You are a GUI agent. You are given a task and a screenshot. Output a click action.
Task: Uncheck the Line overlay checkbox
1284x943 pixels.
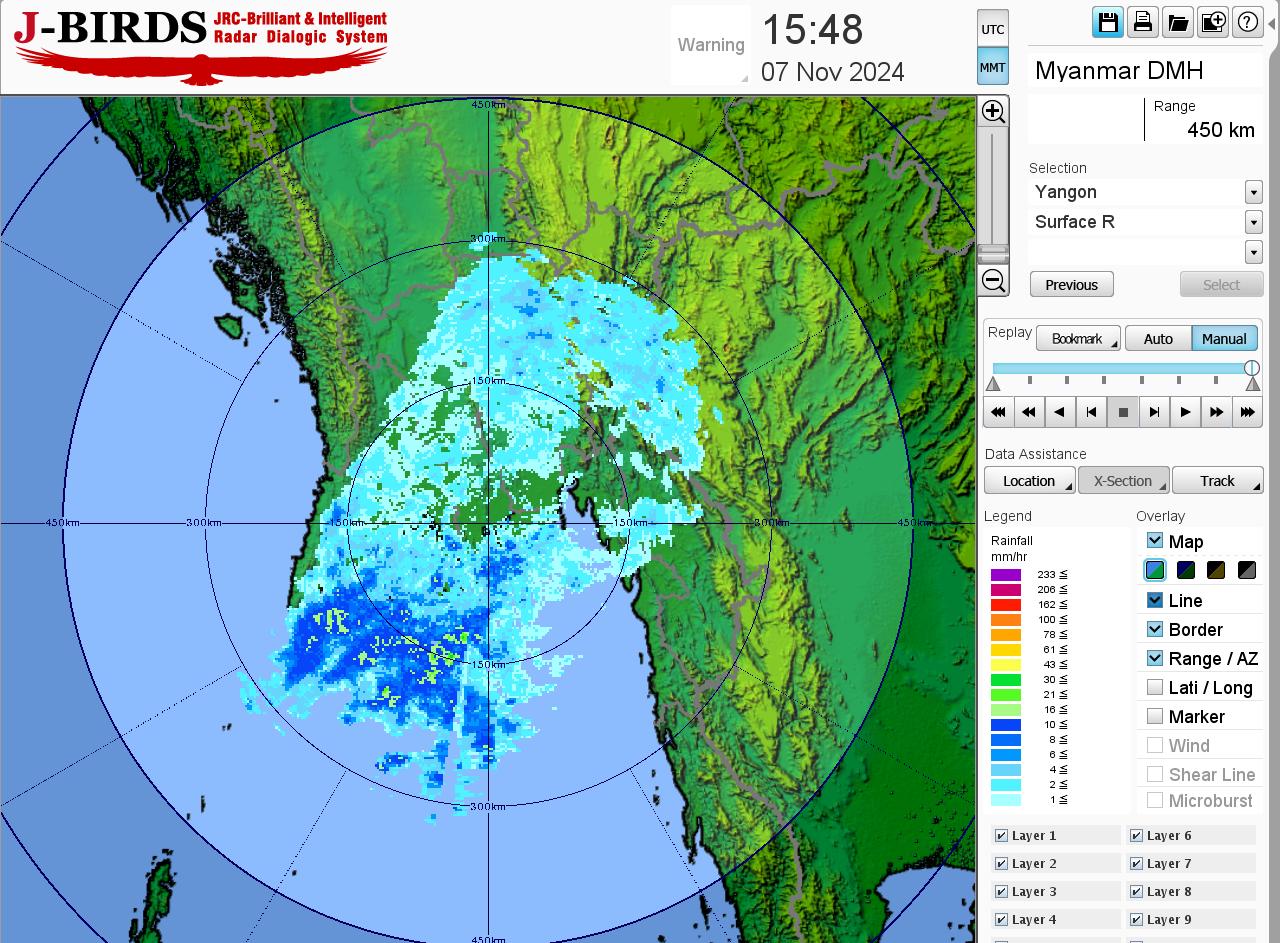[1155, 600]
